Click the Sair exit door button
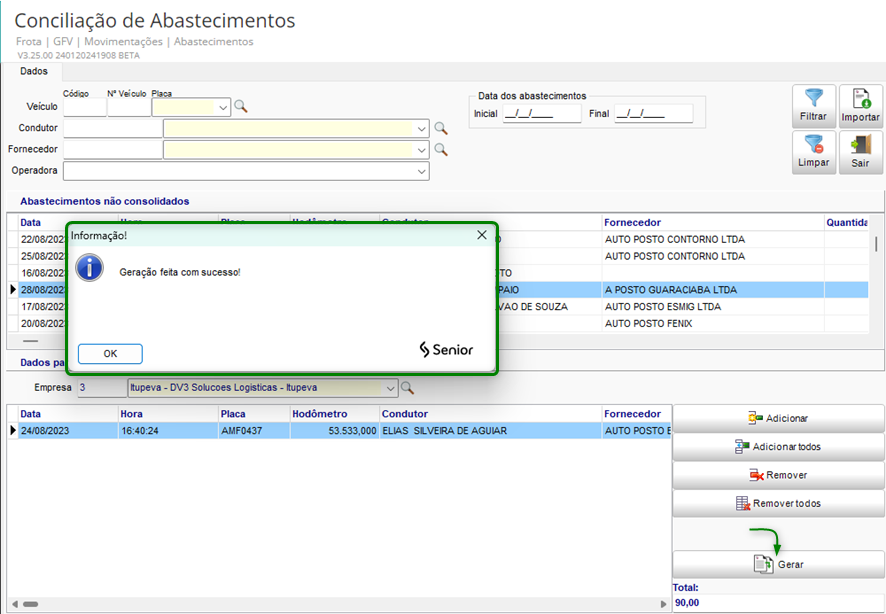Image resolution: width=886 pixels, height=614 pixels. click(x=860, y=152)
